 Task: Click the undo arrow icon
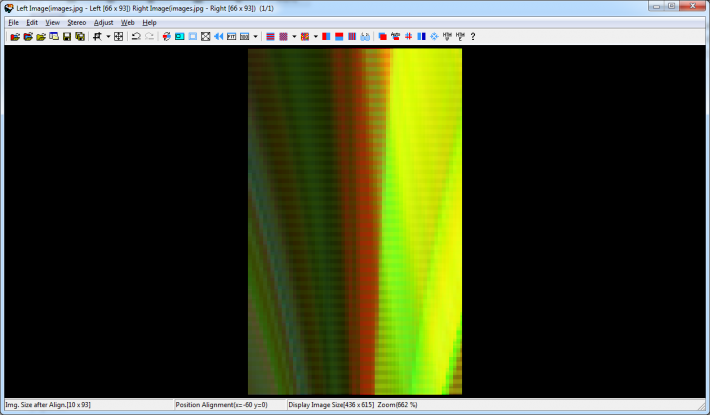tap(136, 37)
